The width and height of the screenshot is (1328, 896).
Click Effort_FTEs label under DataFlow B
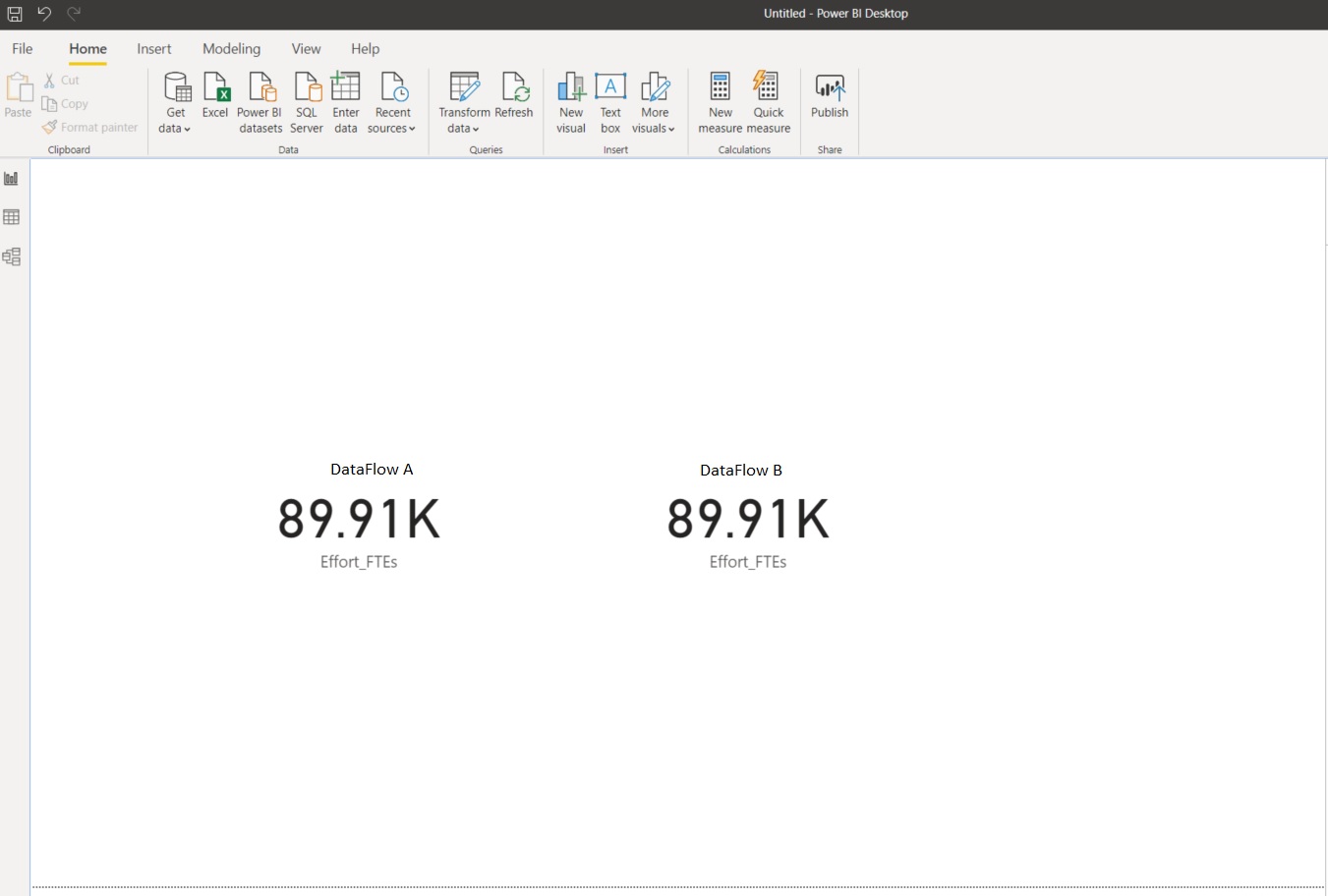[748, 562]
